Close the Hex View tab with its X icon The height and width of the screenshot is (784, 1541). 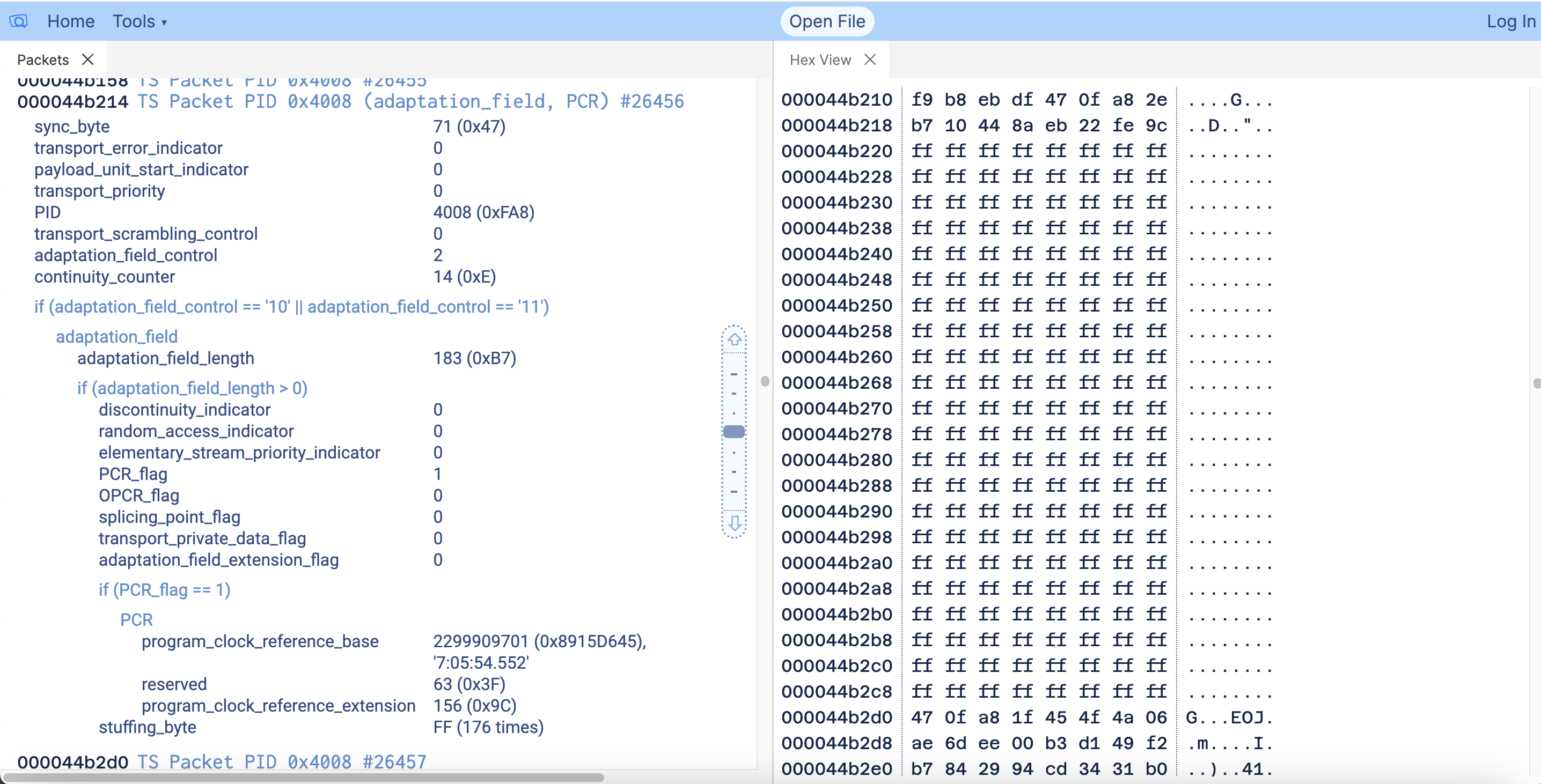click(870, 59)
